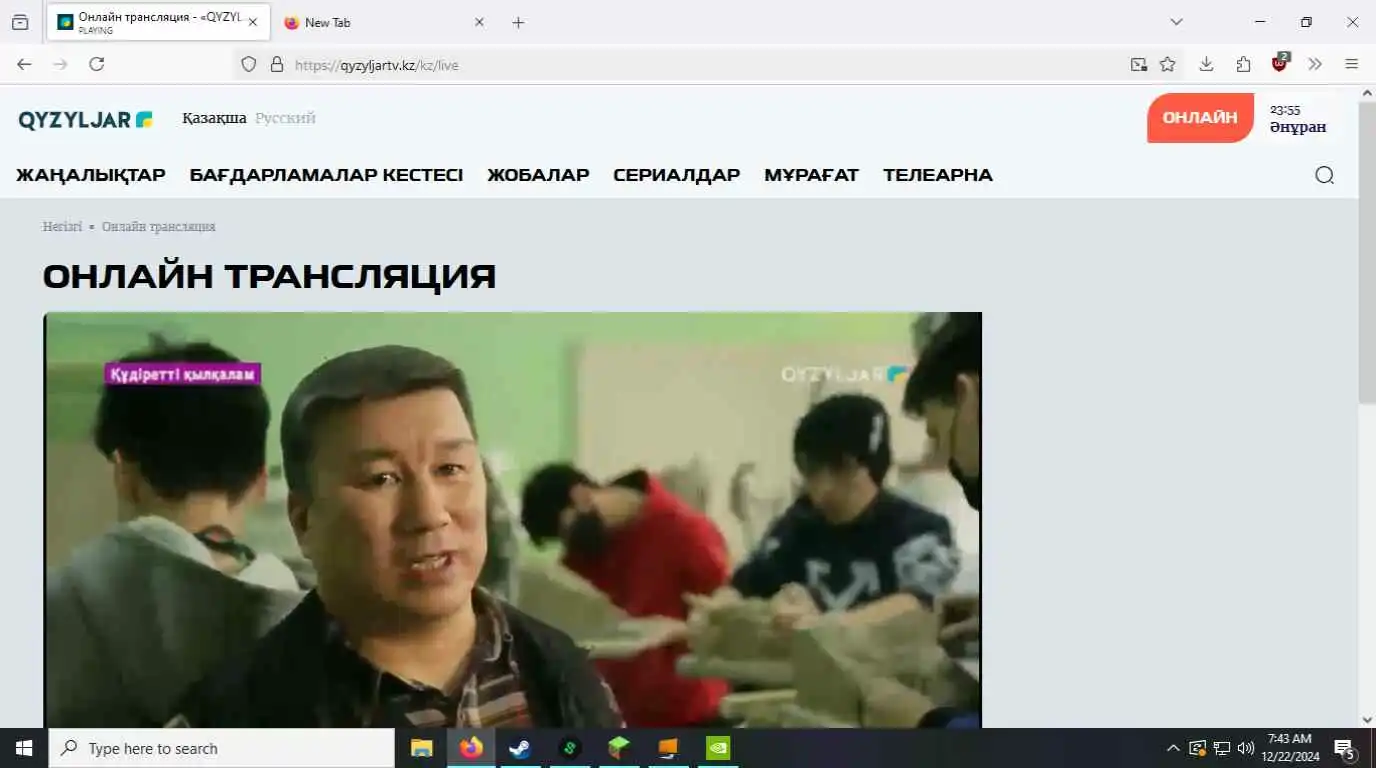Open uBlock Origin extension icon
This screenshot has width=1376, height=768.
[1280, 63]
